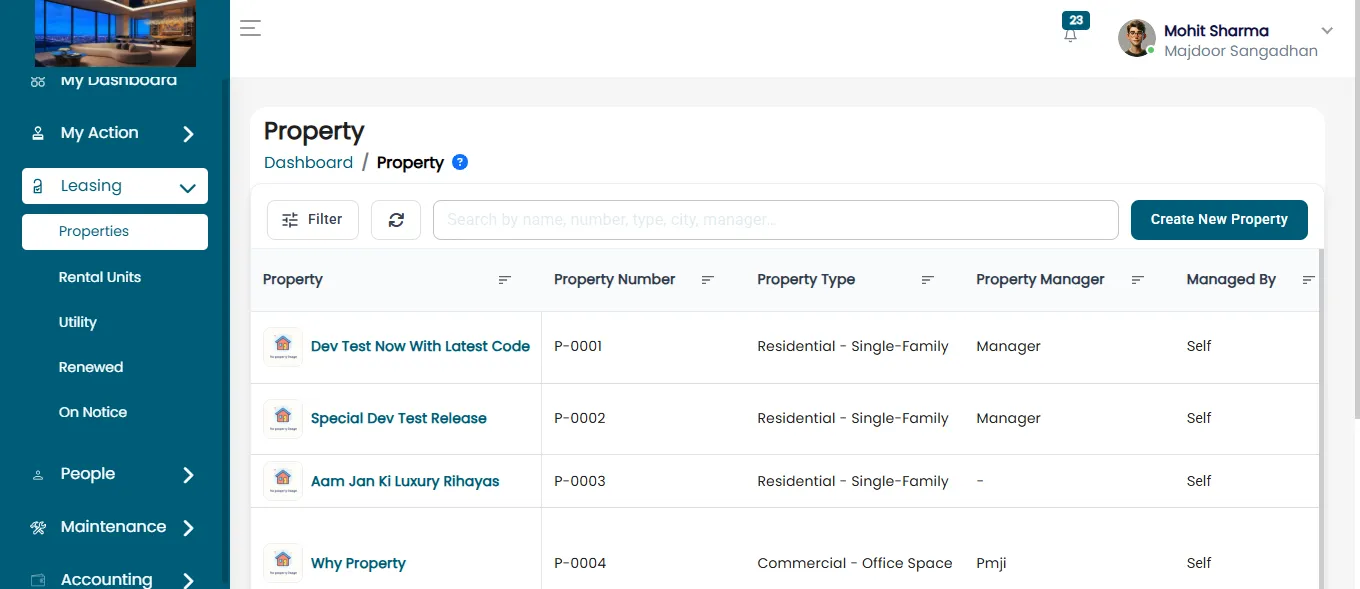Click the Special Dev Test Release thumbnail
This screenshot has height=589, width=1360.
point(283,418)
